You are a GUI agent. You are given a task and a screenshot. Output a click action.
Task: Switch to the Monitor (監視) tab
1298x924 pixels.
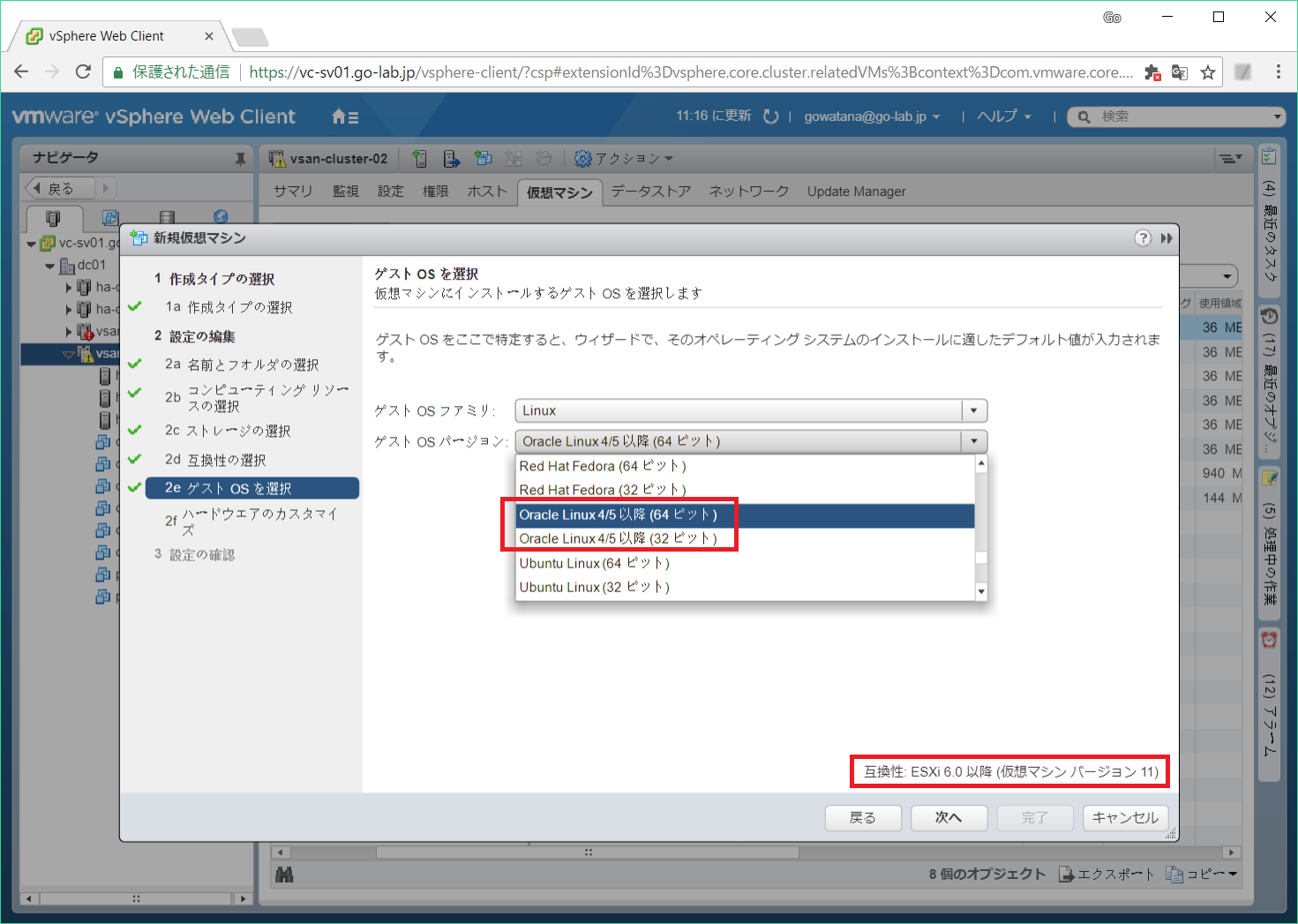click(346, 192)
